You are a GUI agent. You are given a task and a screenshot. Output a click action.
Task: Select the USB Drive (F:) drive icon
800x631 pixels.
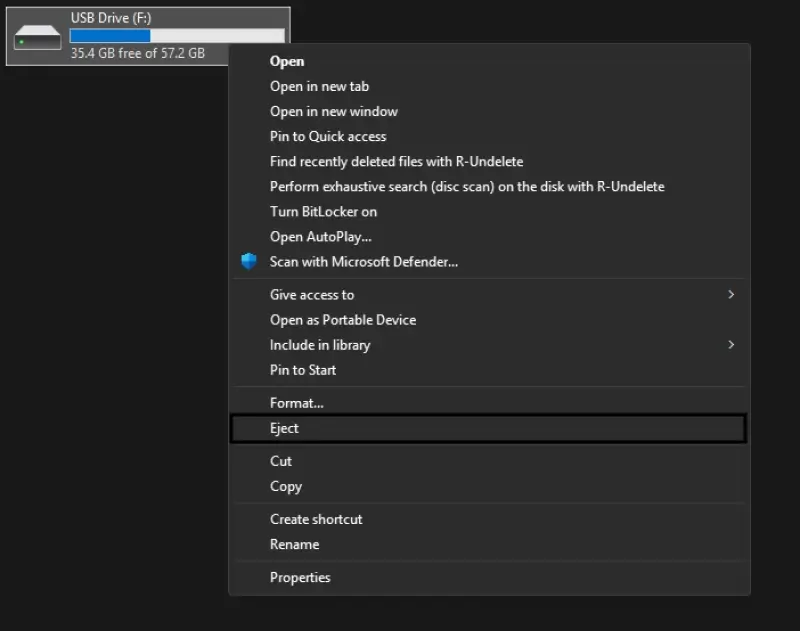coord(37,37)
